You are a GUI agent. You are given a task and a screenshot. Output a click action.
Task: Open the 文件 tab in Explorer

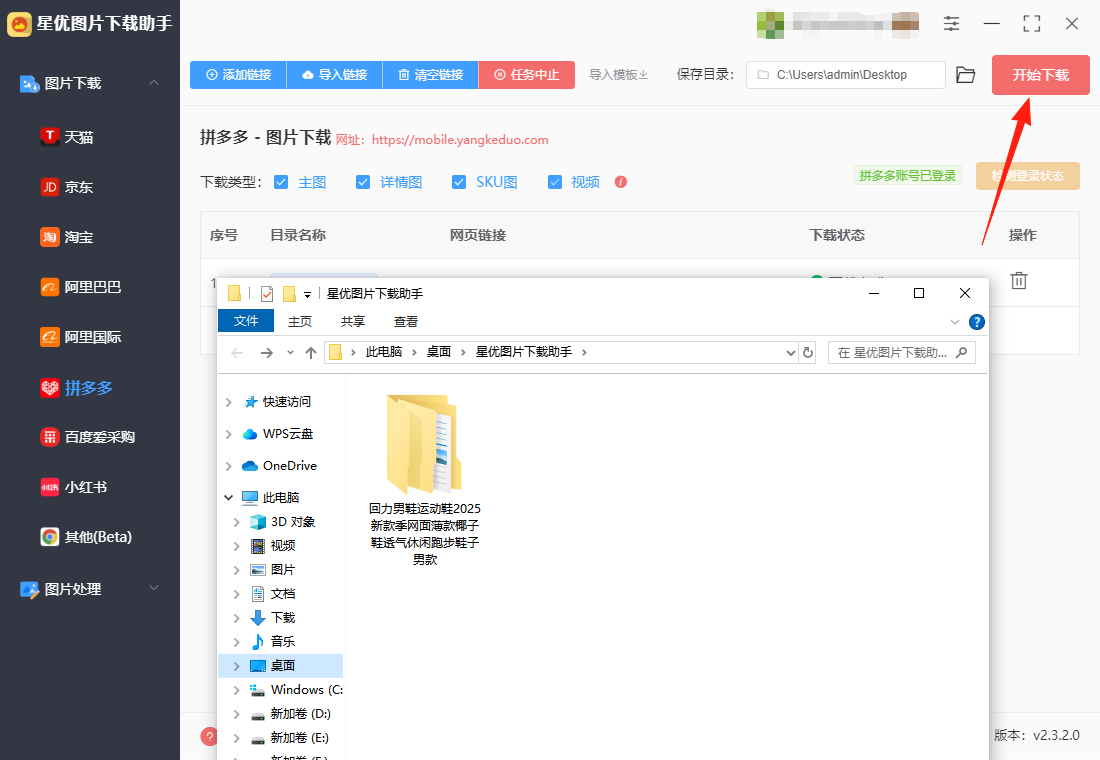246,321
